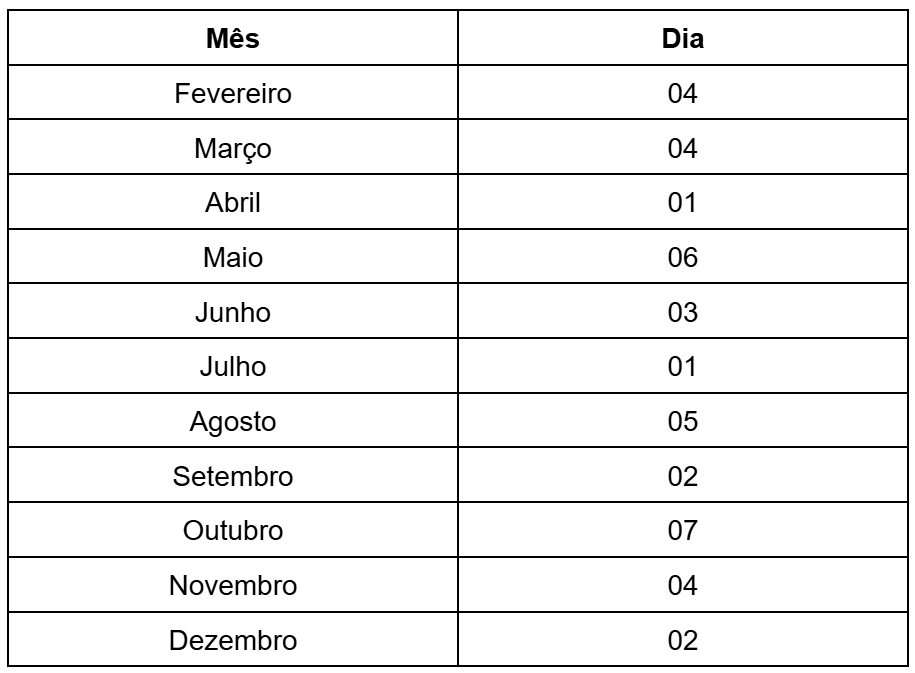Click day value 01 for Abril
This screenshot has height=673, width=915.
coord(682,204)
